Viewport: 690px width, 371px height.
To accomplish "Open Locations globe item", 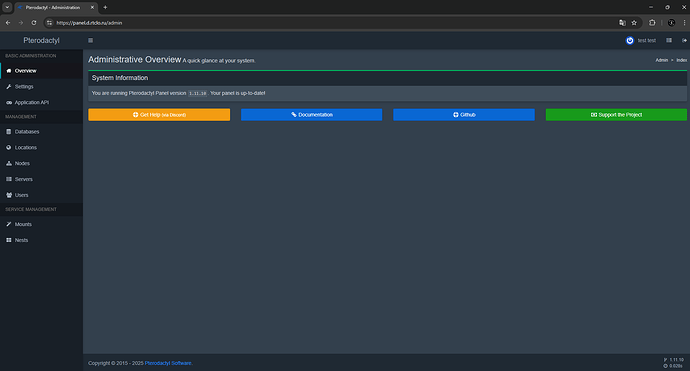I will (x=41, y=147).
